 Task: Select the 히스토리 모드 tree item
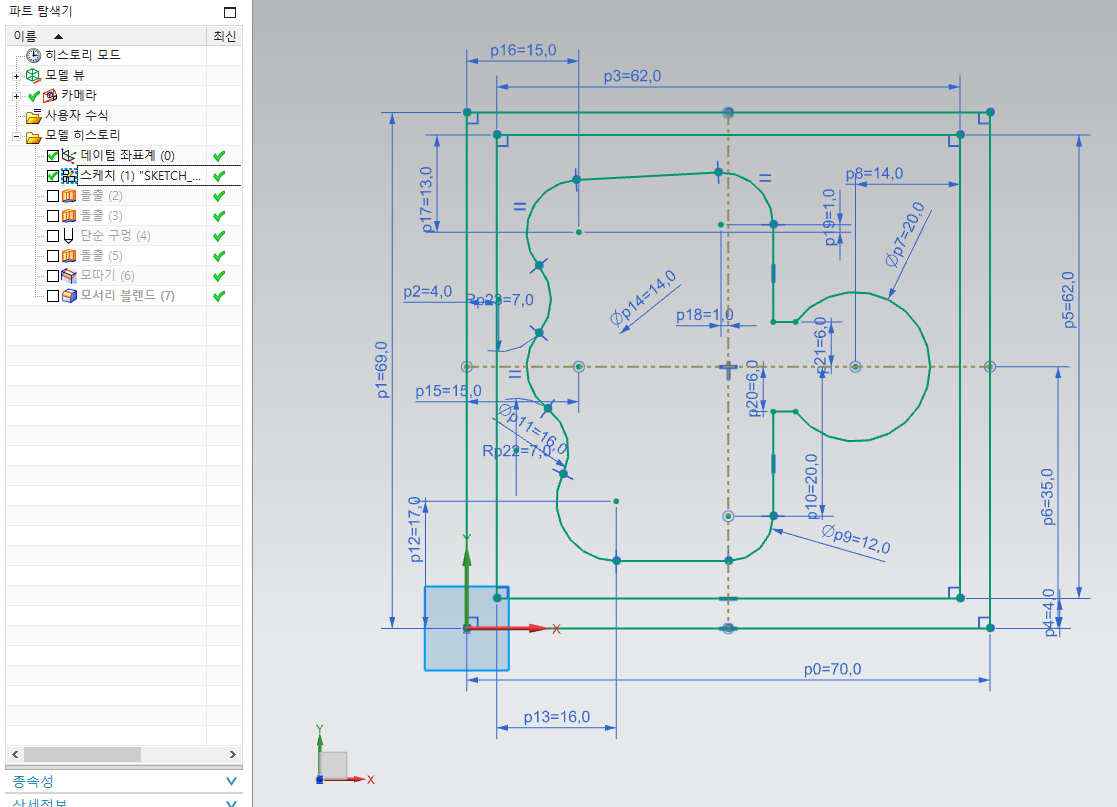coord(83,55)
